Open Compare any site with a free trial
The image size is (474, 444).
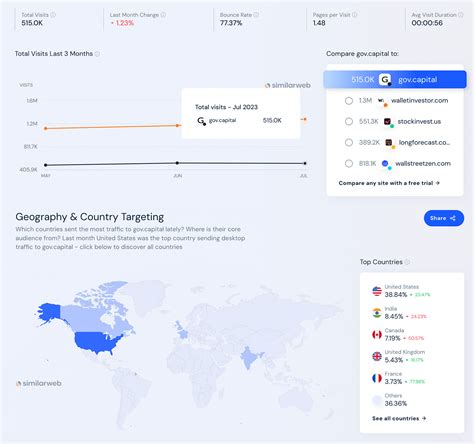(x=389, y=183)
